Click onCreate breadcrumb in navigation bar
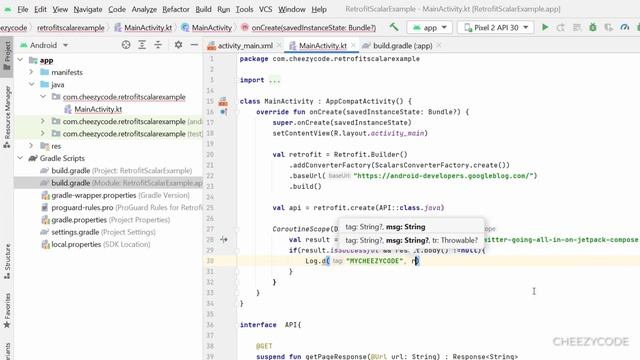Viewport: 640px width, 360px height. click(x=309, y=27)
